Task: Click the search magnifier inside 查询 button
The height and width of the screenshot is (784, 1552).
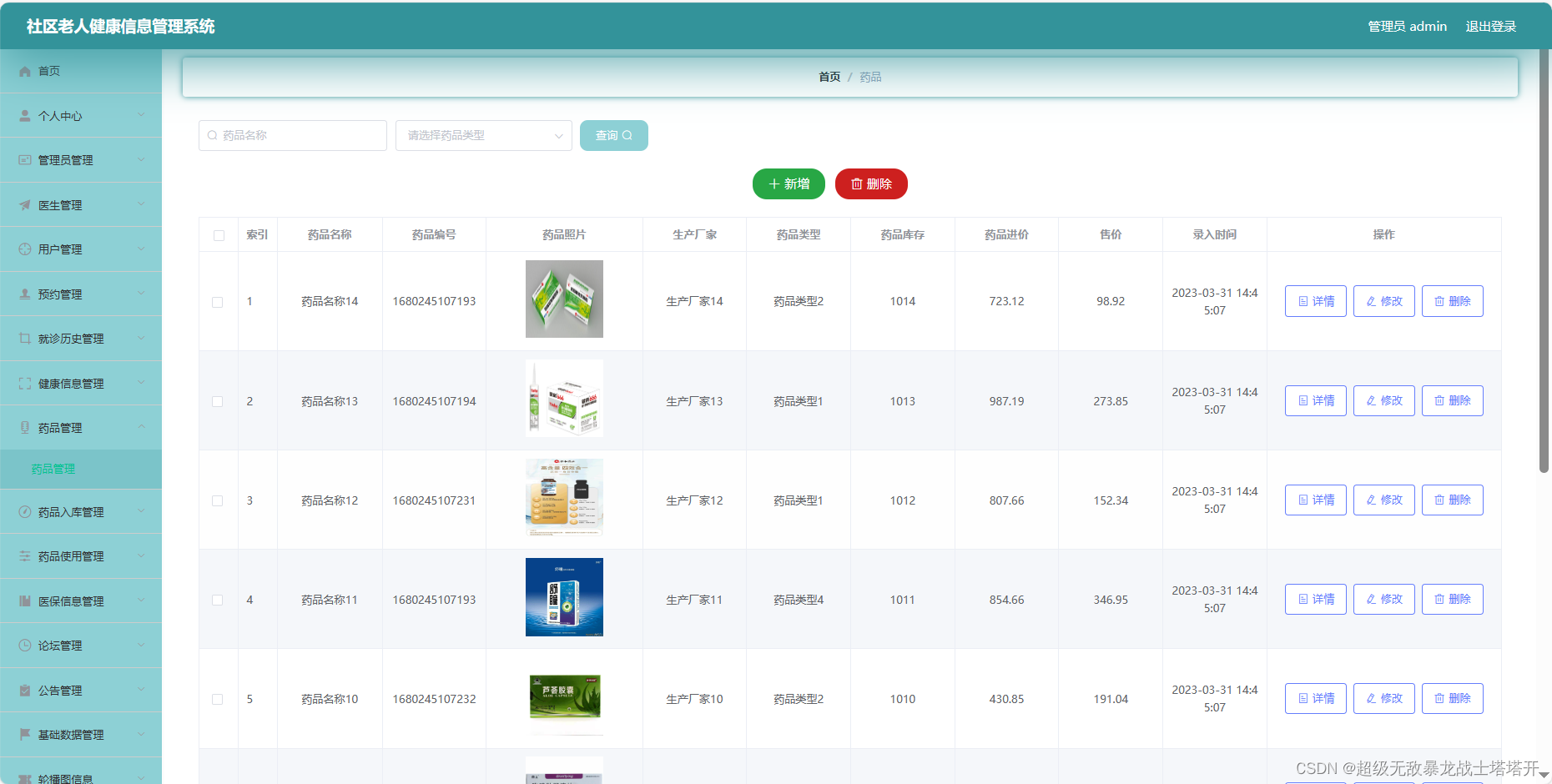Action: pyautogui.click(x=627, y=135)
